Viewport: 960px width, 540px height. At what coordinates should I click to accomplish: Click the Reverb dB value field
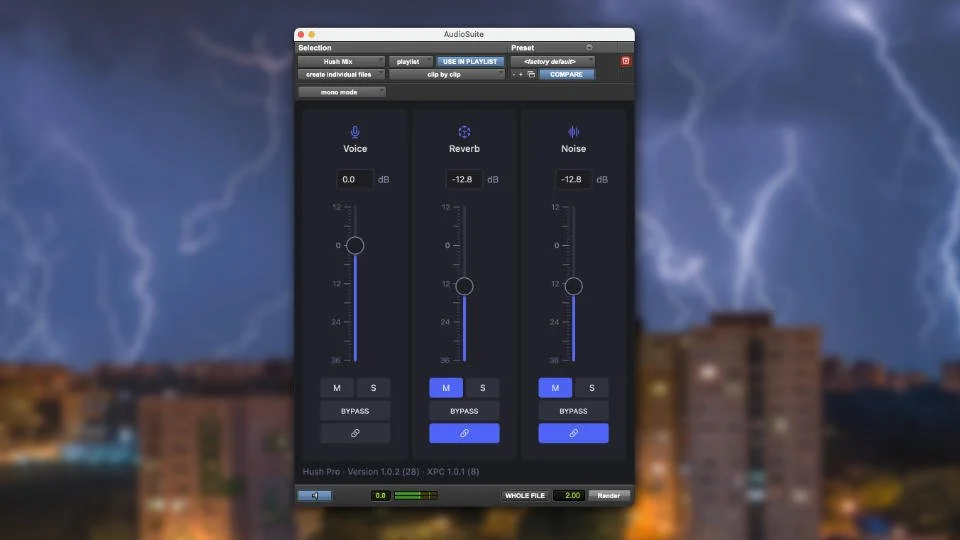463,179
